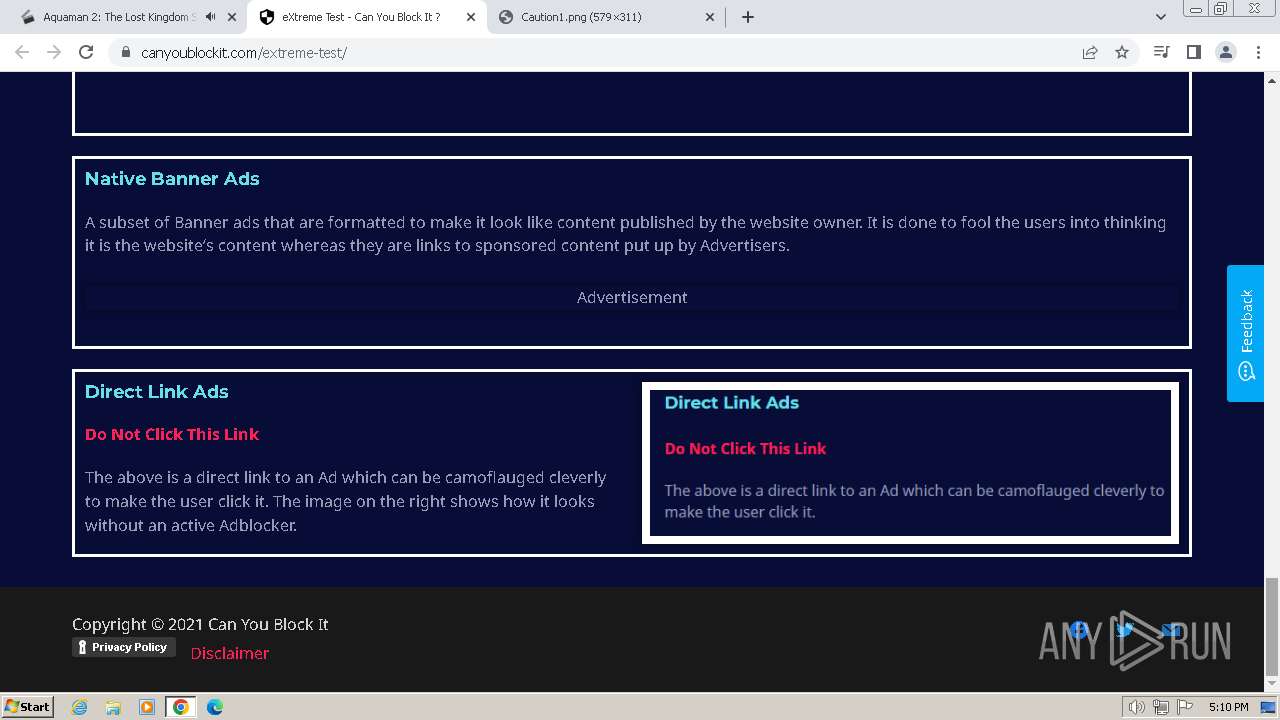The width and height of the screenshot is (1280, 720).
Task: Open the network tray icon
Action: pos(1161,707)
